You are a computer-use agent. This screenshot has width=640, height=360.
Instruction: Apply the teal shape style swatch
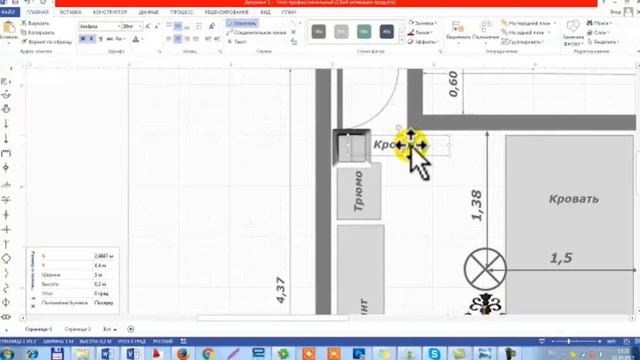[364, 31]
